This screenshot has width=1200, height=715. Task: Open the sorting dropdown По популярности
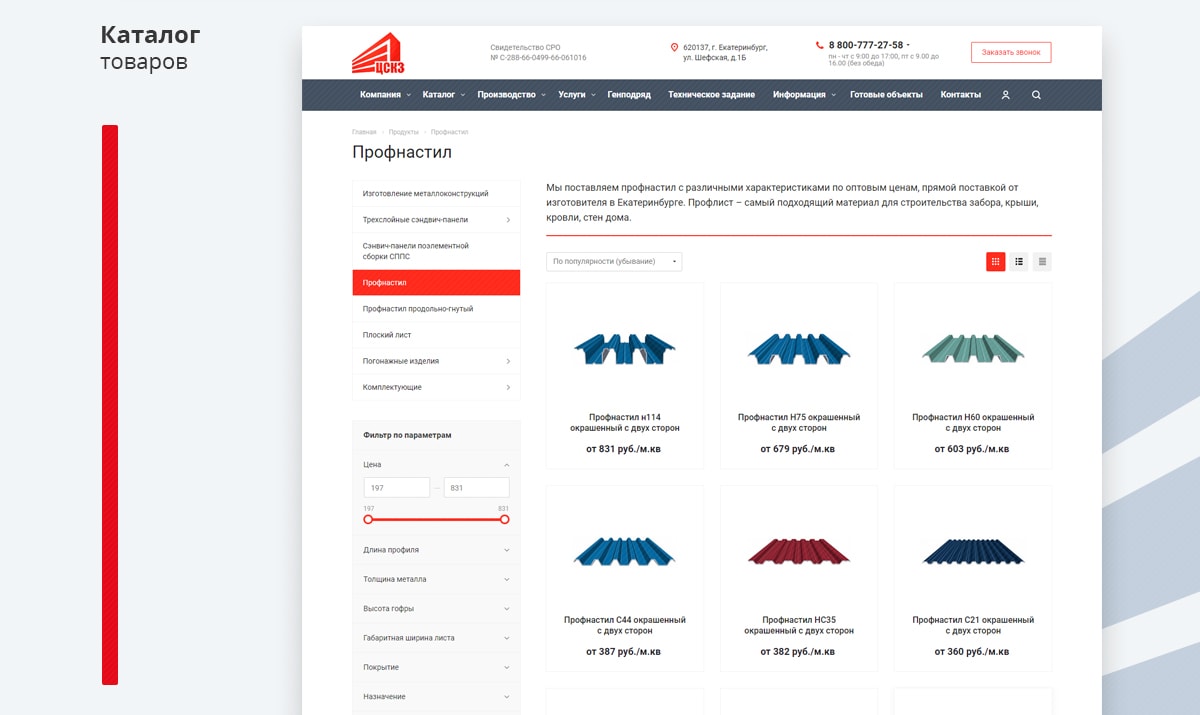point(614,261)
